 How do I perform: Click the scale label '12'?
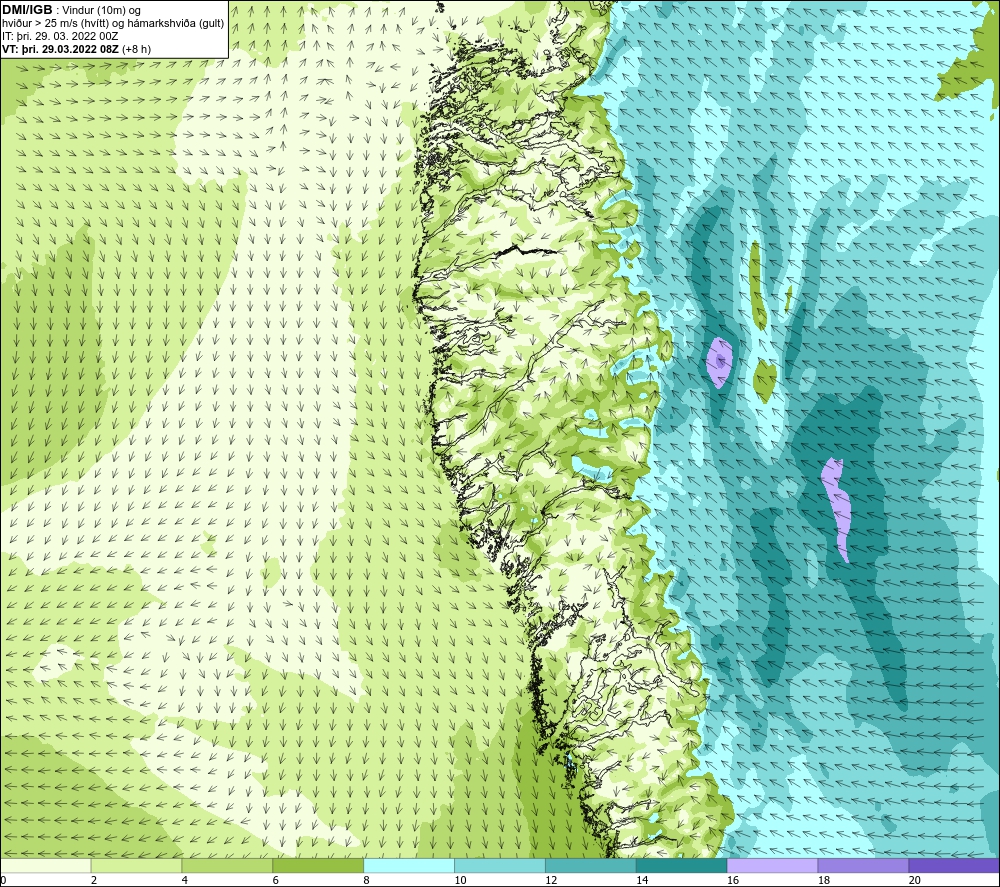(551, 880)
